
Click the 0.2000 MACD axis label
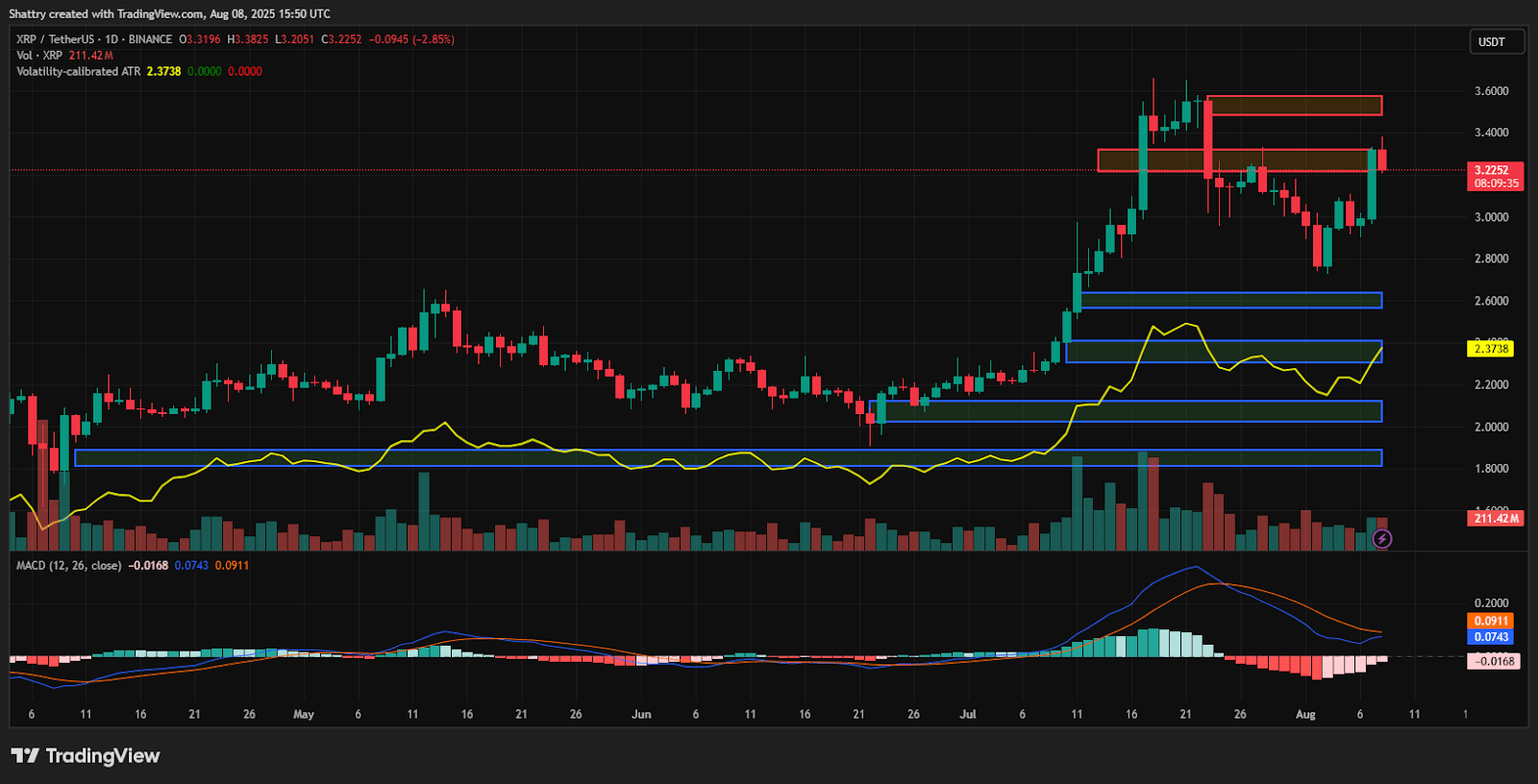(x=1491, y=603)
